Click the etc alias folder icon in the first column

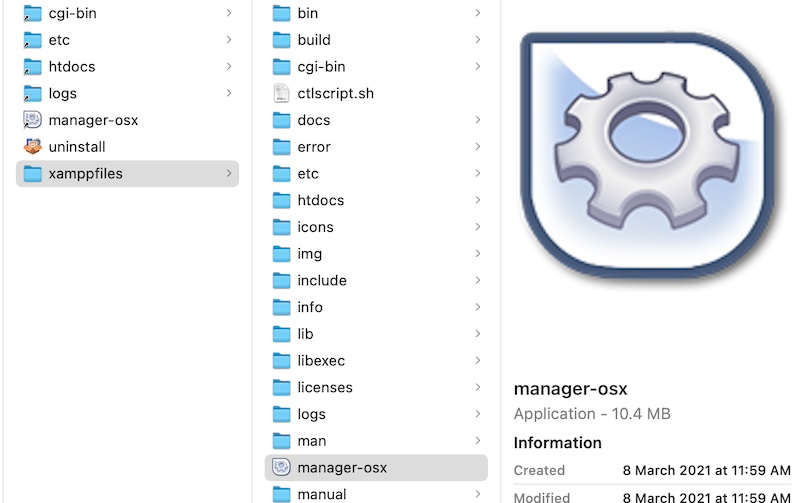tap(33, 40)
